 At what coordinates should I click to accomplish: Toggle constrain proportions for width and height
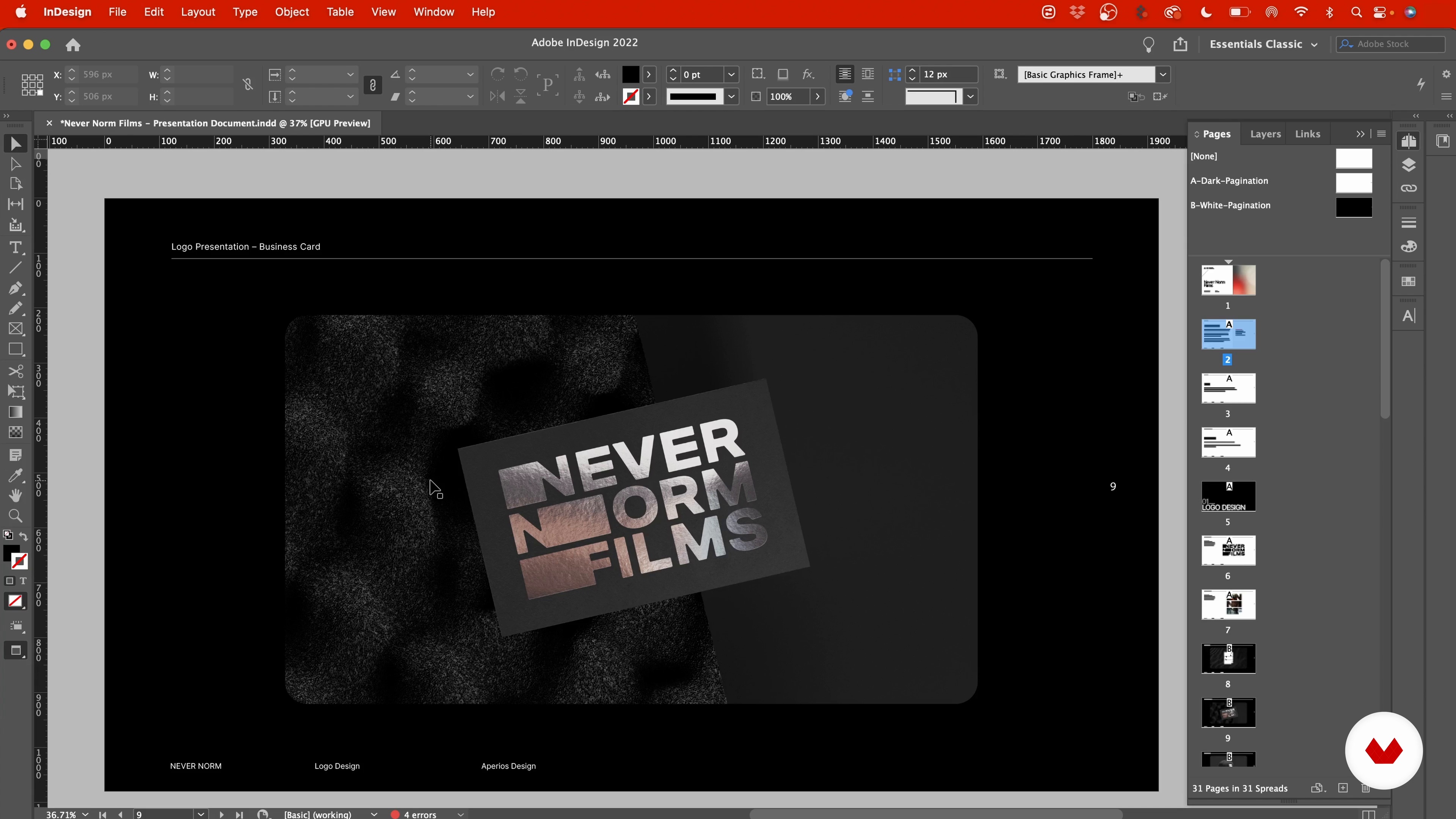coord(248,85)
